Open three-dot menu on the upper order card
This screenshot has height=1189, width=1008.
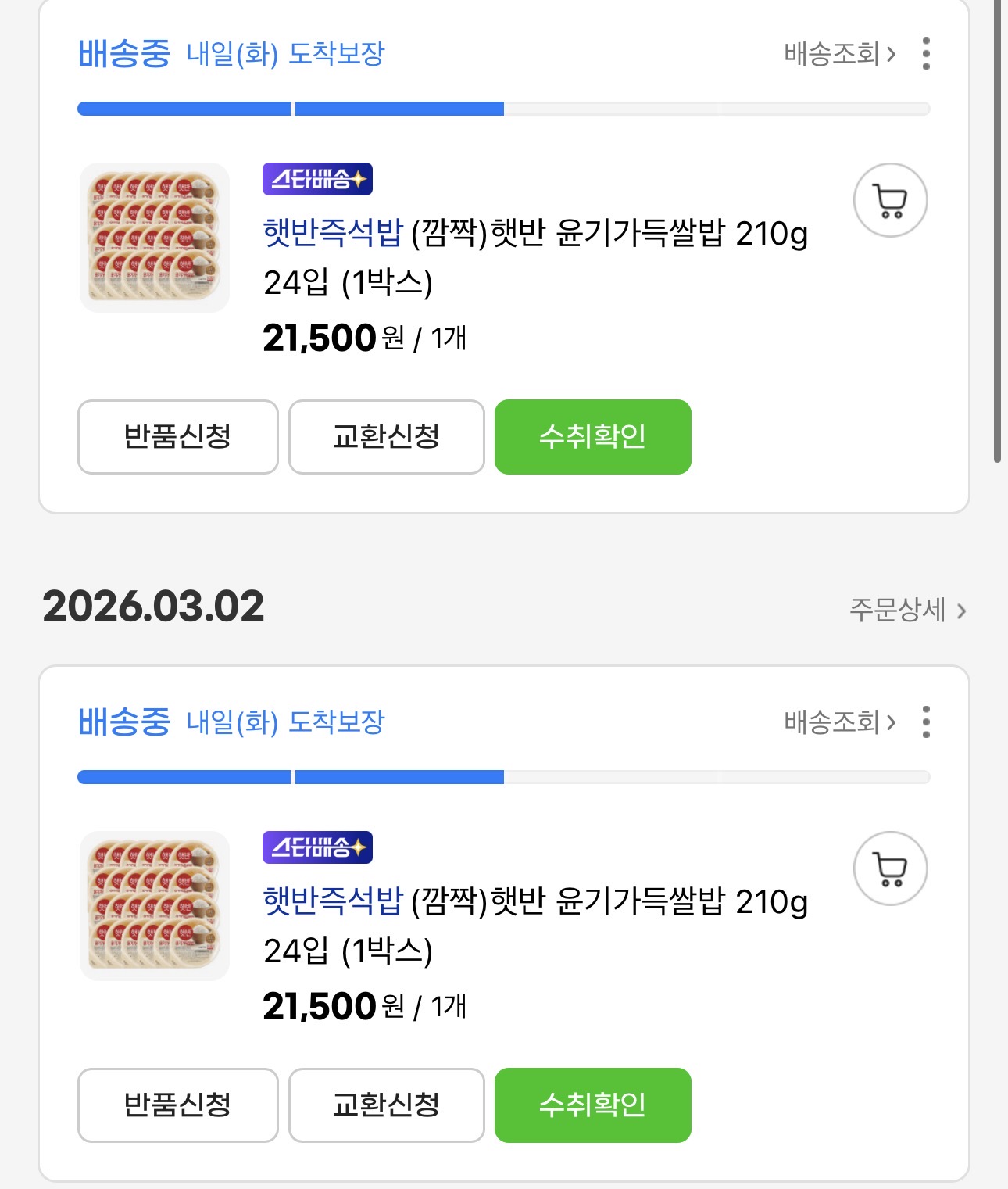(x=926, y=53)
